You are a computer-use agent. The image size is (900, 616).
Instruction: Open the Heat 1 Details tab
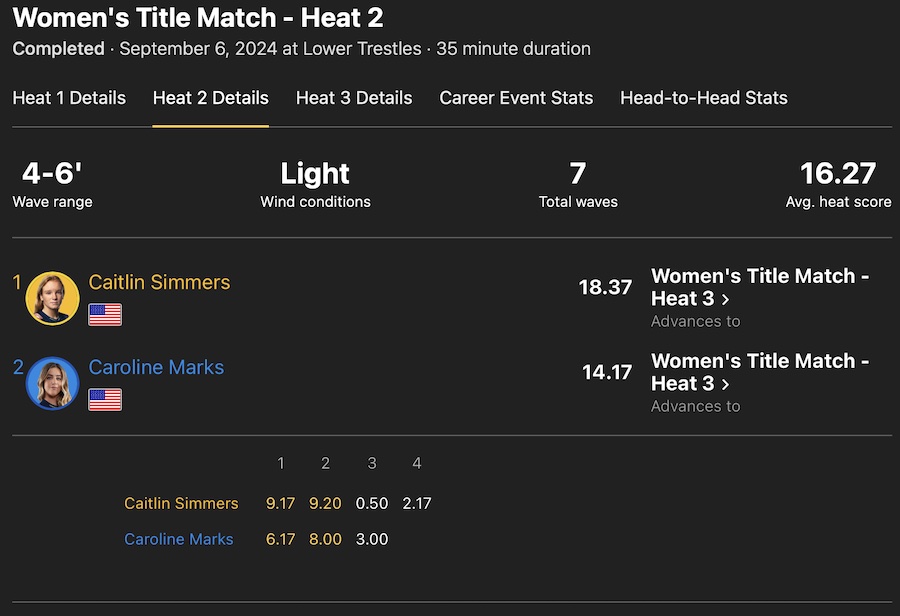point(69,98)
